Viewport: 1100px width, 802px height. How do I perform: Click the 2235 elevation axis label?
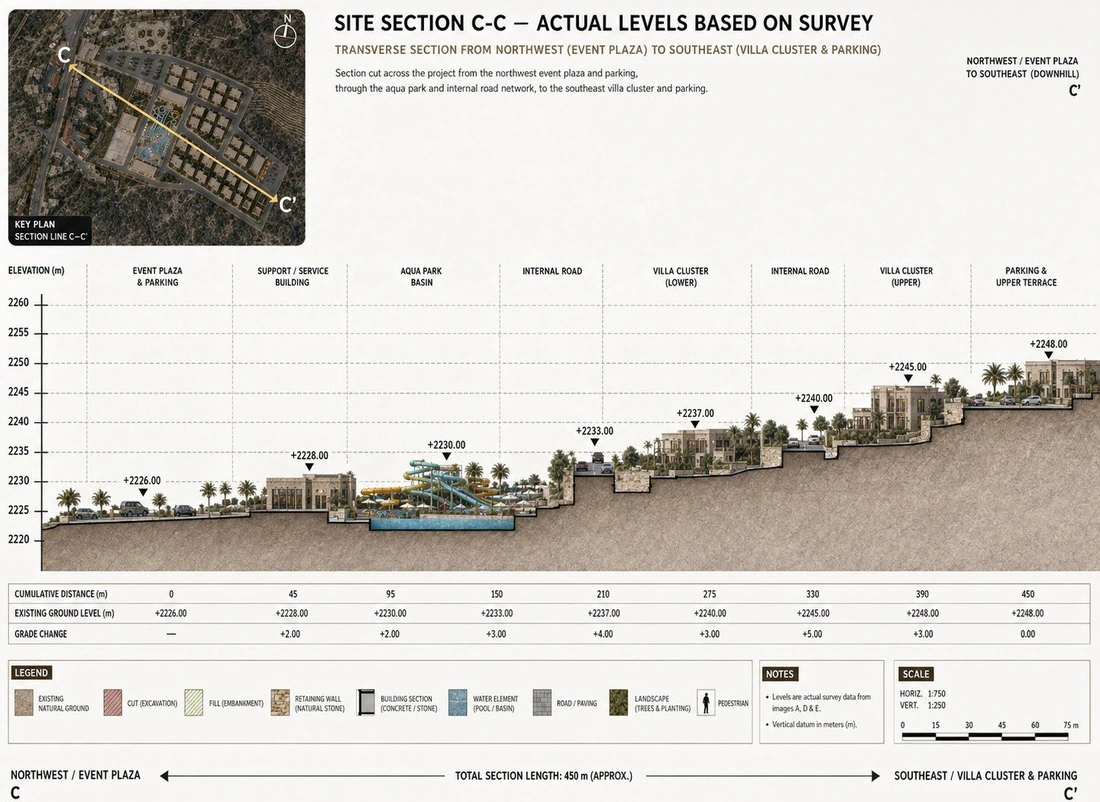coord(19,451)
